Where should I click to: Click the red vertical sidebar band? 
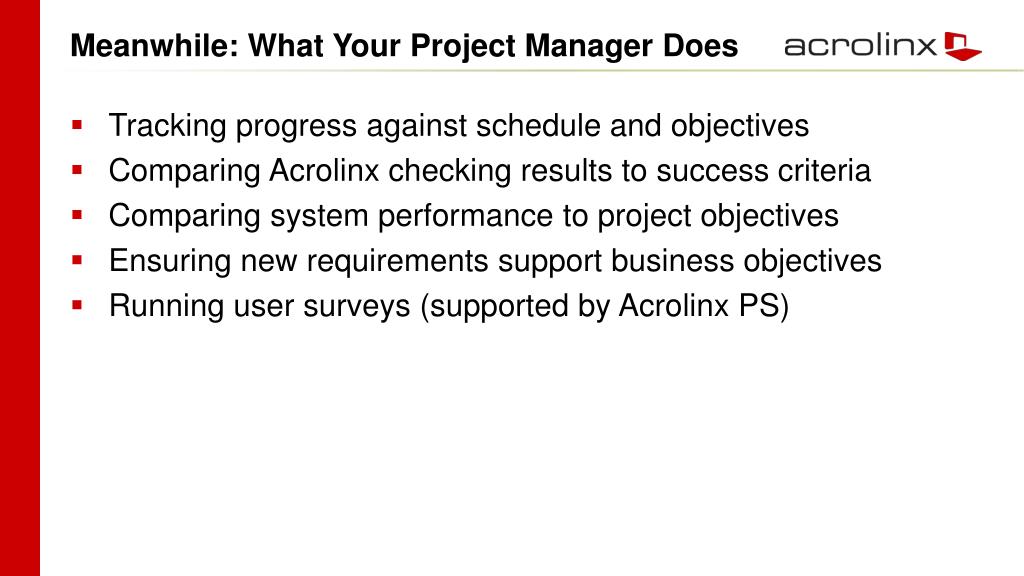point(20,288)
